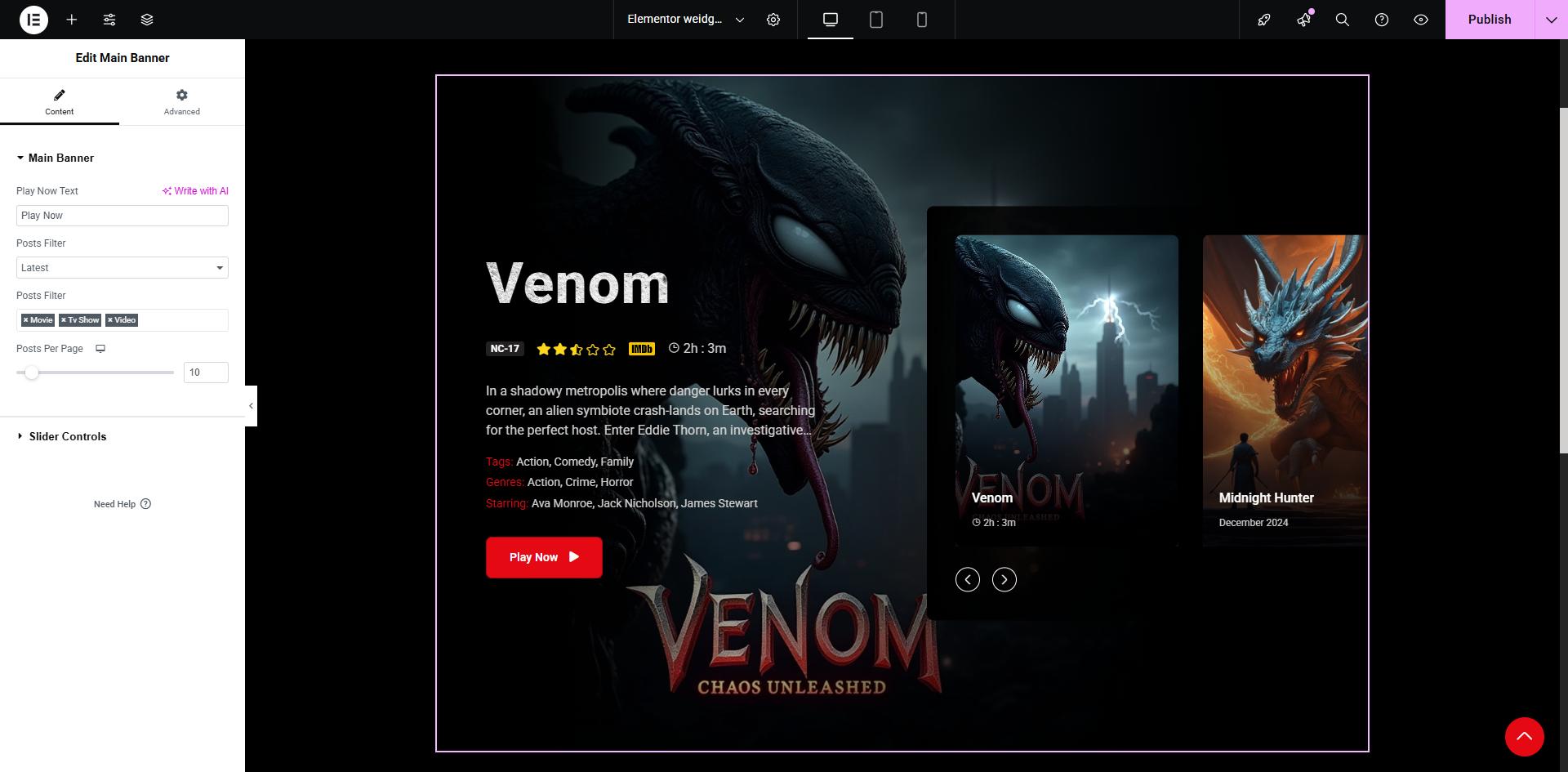Open the Latest posts filter dropdown
This screenshot has height=772, width=1568.
[122, 268]
